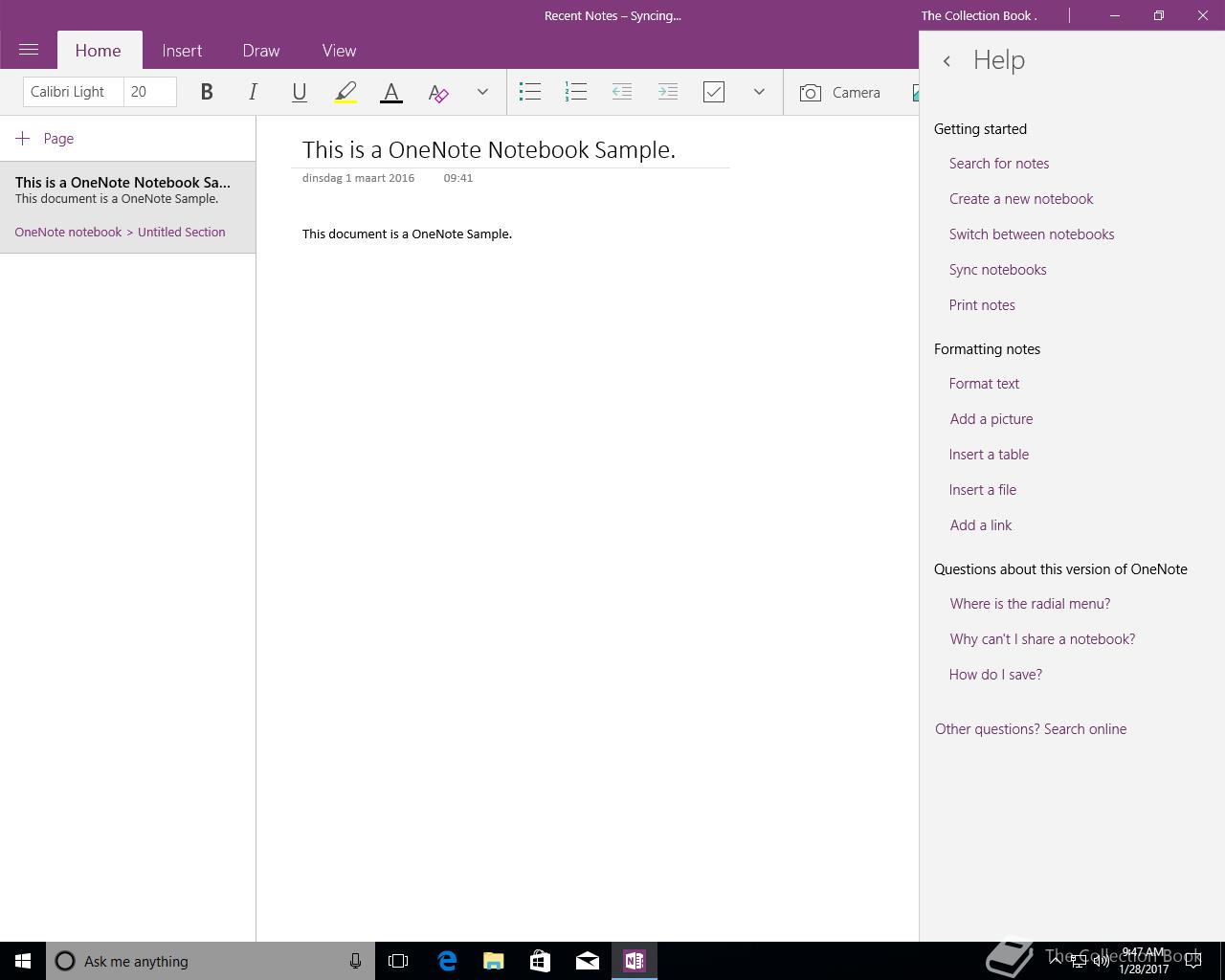Image resolution: width=1225 pixels, height=980 pixels.
Task: Click the OneNote taskbar icon
Action: coord(635,961)
